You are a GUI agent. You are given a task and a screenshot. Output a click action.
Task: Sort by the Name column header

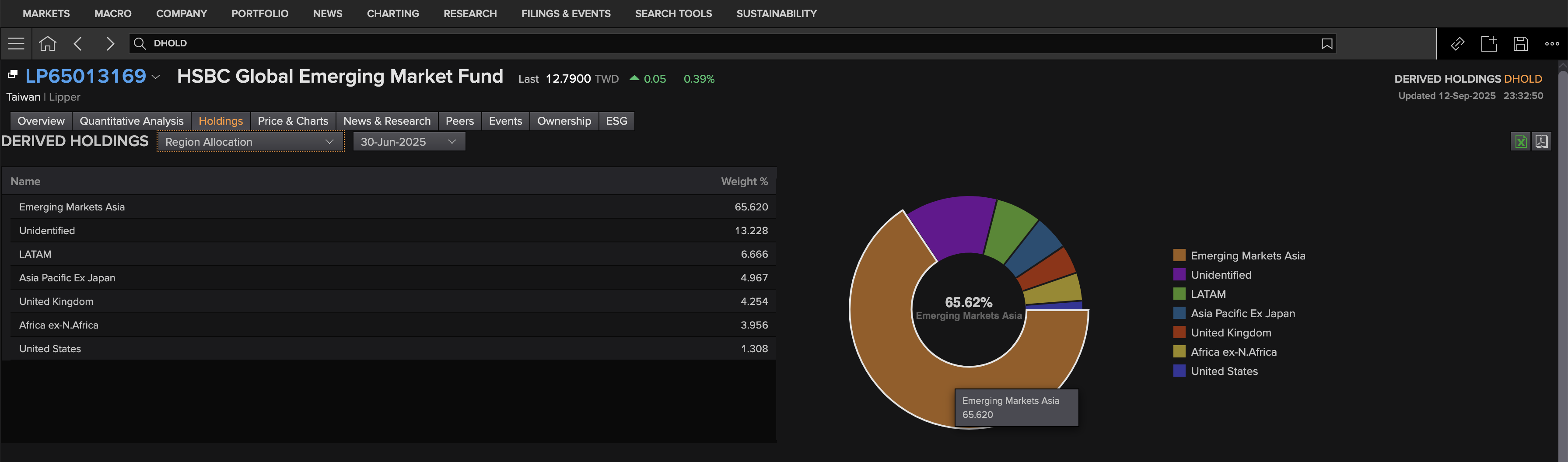(x=25, y=182)
